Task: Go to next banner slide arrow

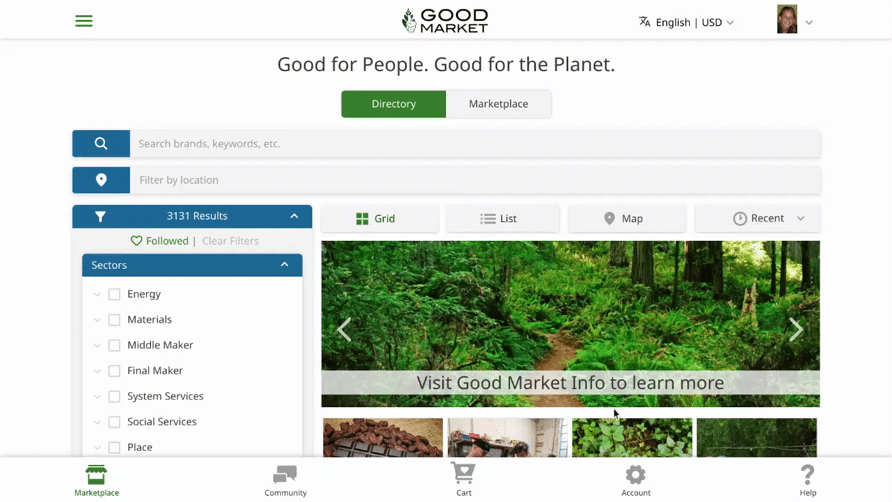Action: (796, 330)
